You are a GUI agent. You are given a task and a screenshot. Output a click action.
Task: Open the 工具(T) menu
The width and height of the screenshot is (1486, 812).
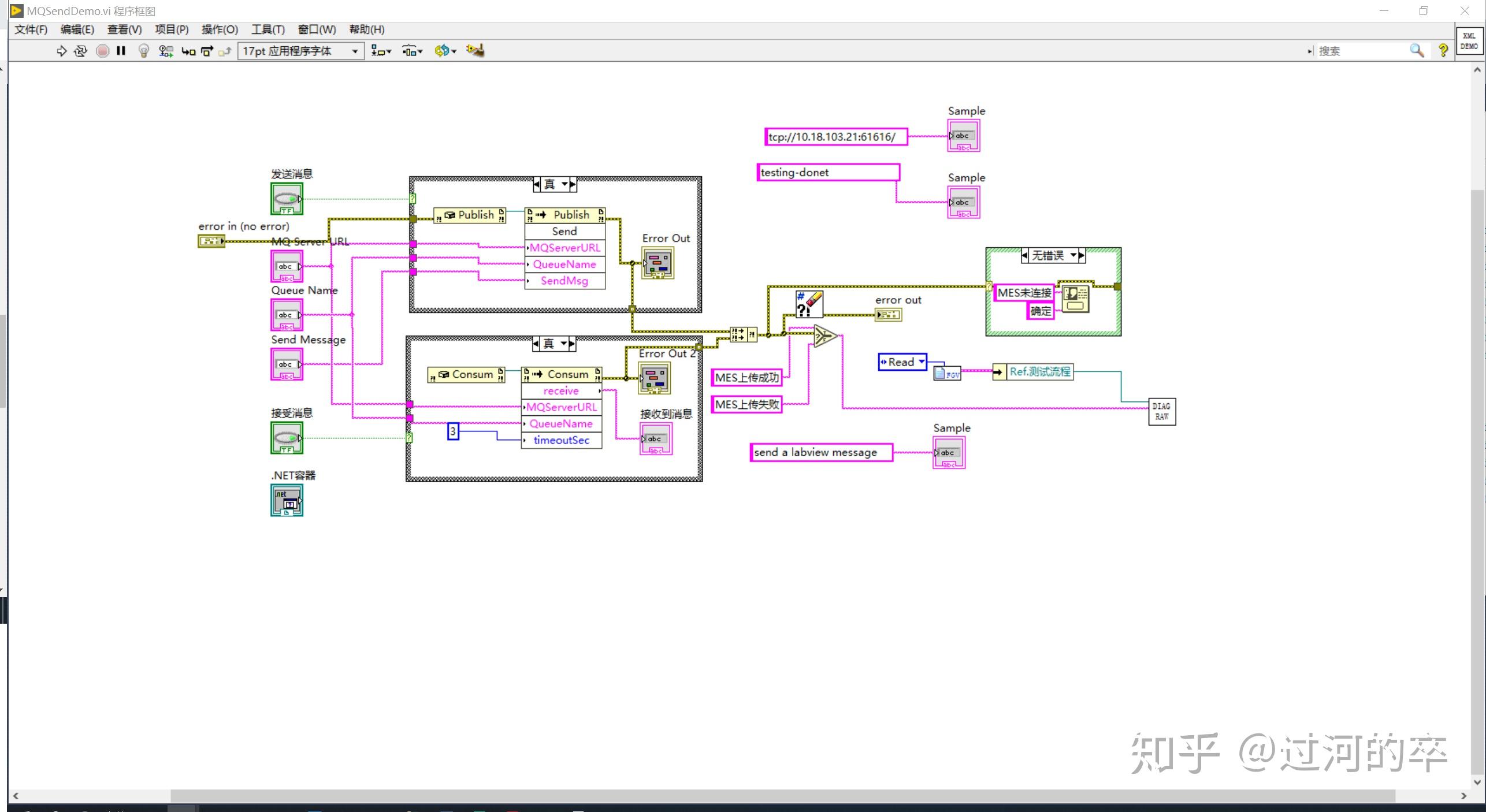coord(268,29)
